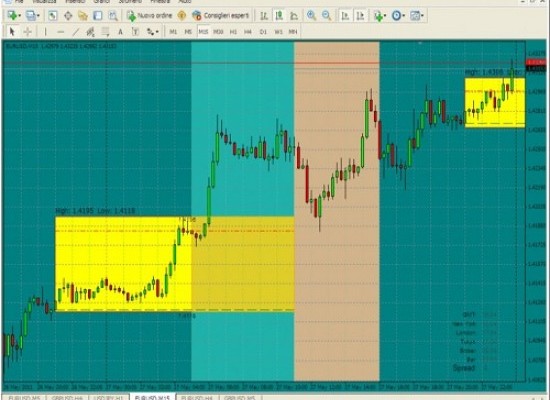Screen dimensions: 550x400
Task: Open the Indicators list icon
Action: [378, 16]
